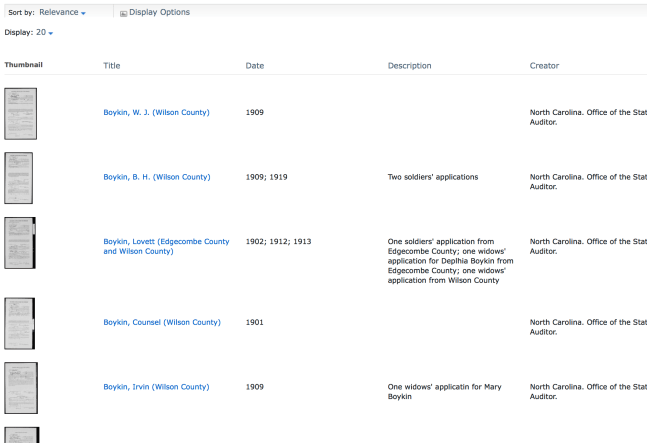Click partially visible thumbnail at bottom of list
This screenshot has height=443, width=647.
point(20,435)
